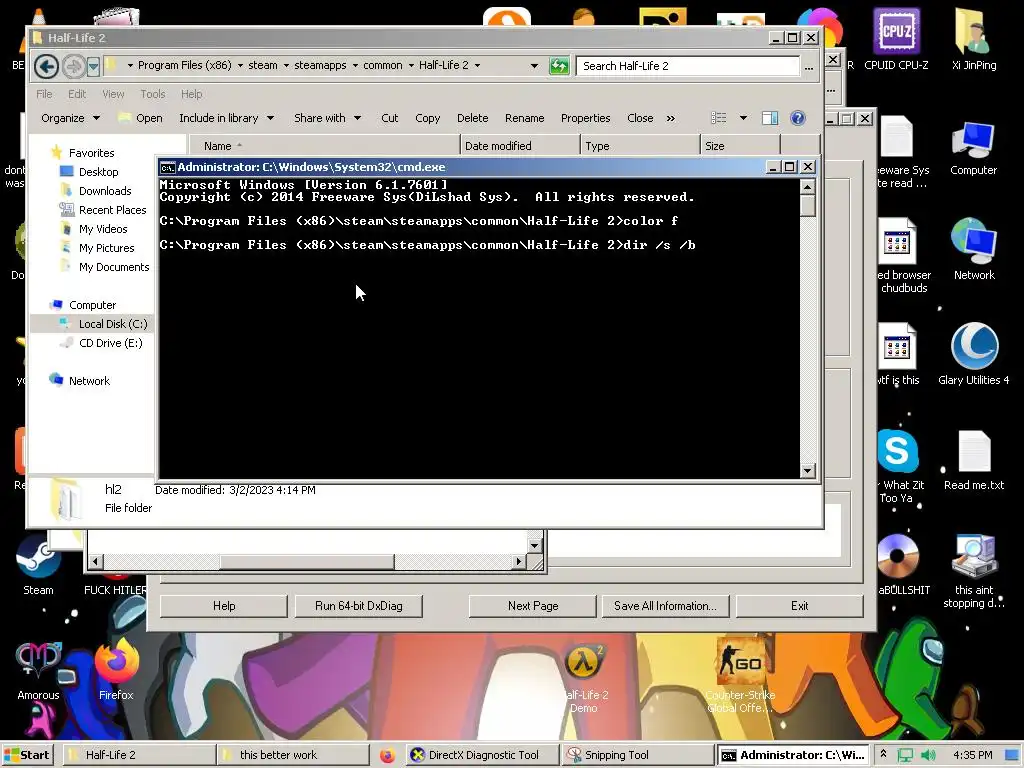Open address bar history dropdown
This screenshot has width=1024, height=768.
pos(534,65)
